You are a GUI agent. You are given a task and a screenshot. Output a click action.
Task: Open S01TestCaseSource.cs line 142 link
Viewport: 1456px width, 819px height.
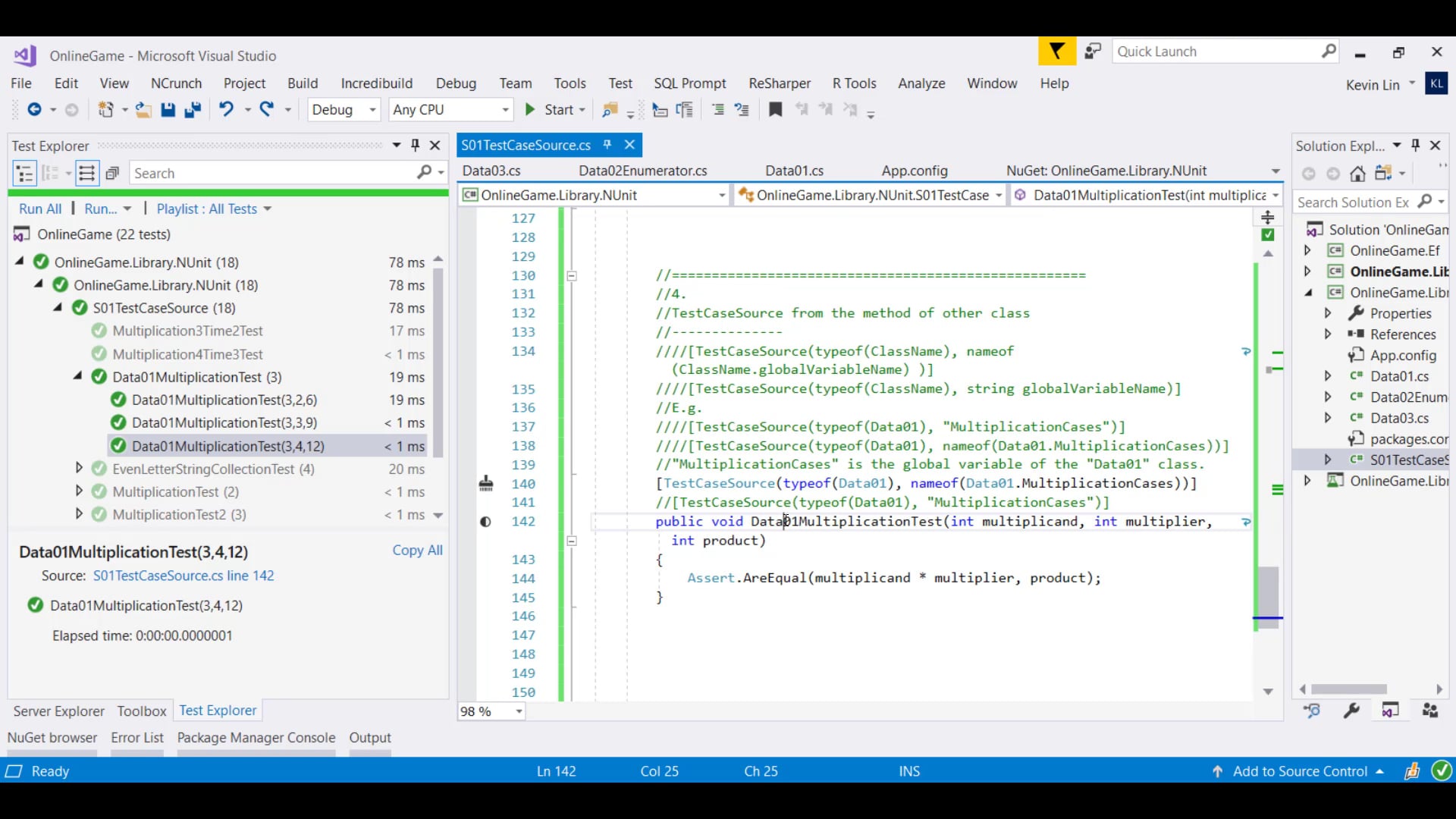pyautogui.click(x=184, y=576)
